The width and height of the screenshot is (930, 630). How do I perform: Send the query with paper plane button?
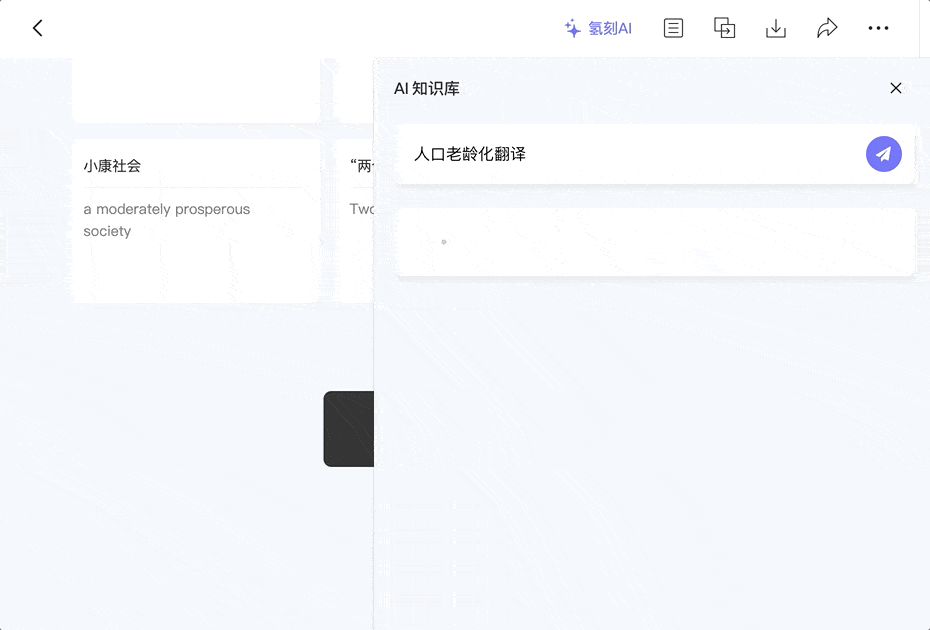[884, 154]
